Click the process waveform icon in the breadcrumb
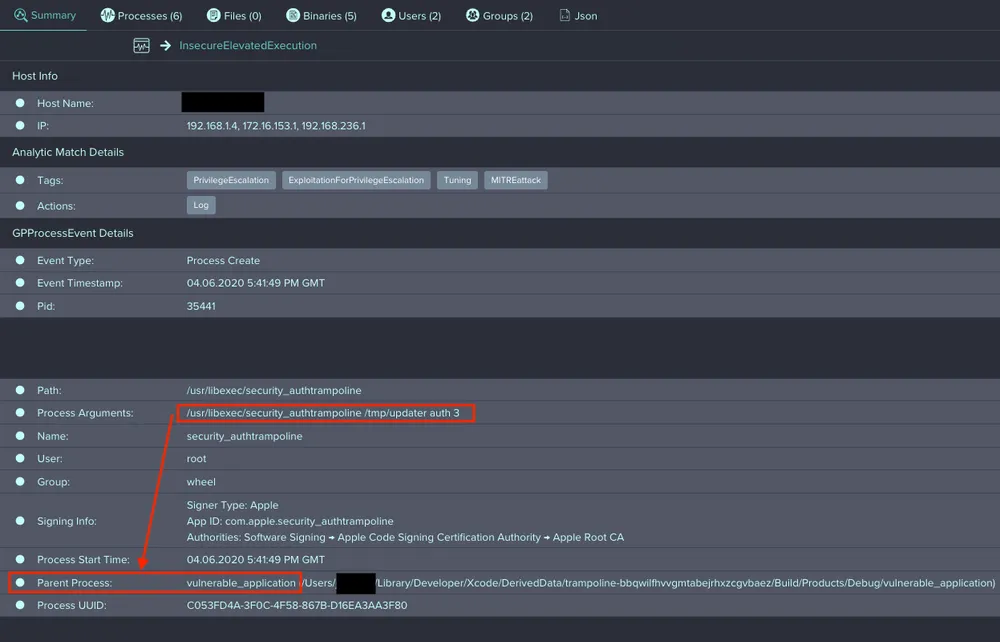Image resolution: width=1000 pixels, height=642 pixels. click(x=141, y=45)
